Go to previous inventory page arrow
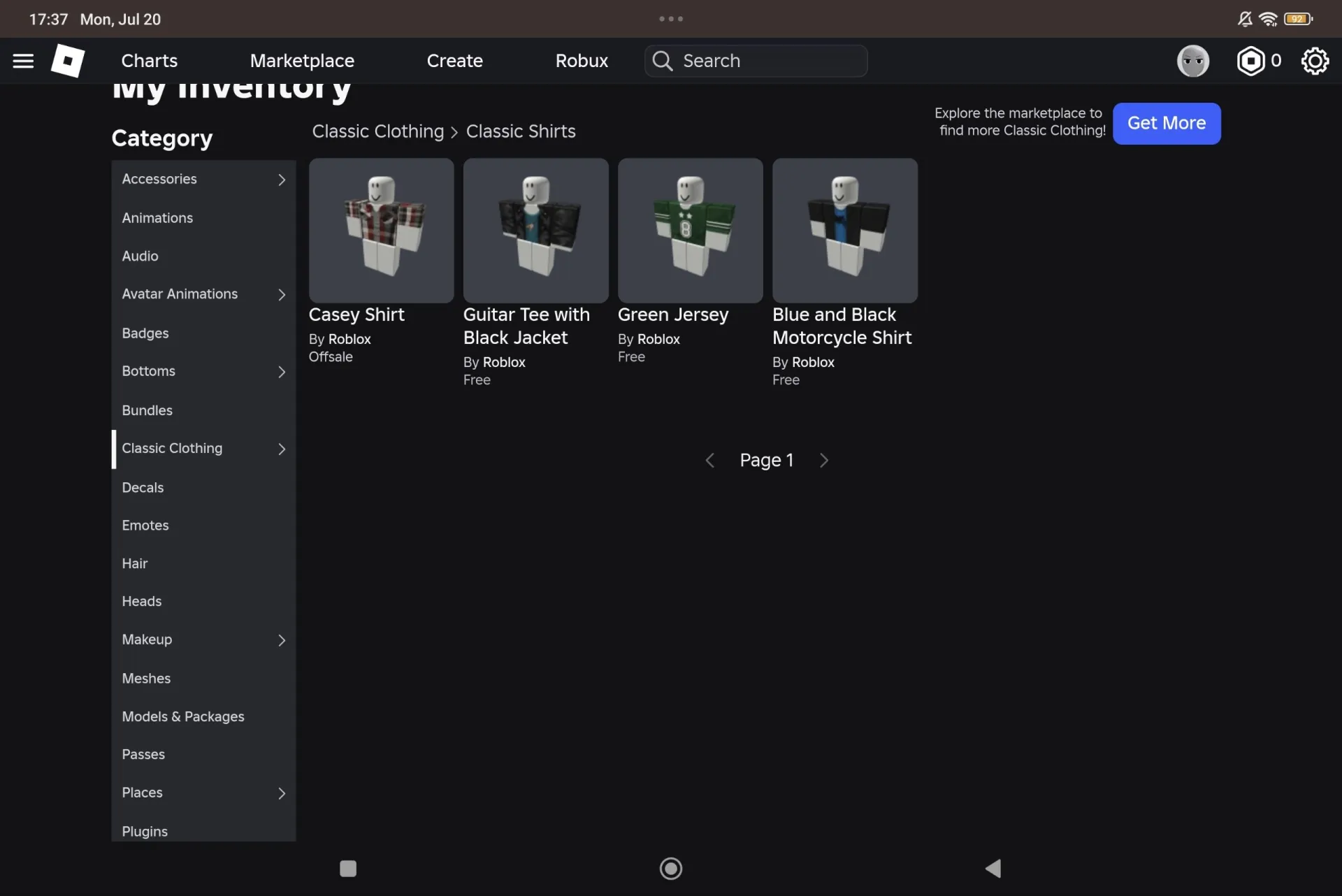The width and height of the screenshot is (1342, 896). pyautogui.click(x=710, y=461)
